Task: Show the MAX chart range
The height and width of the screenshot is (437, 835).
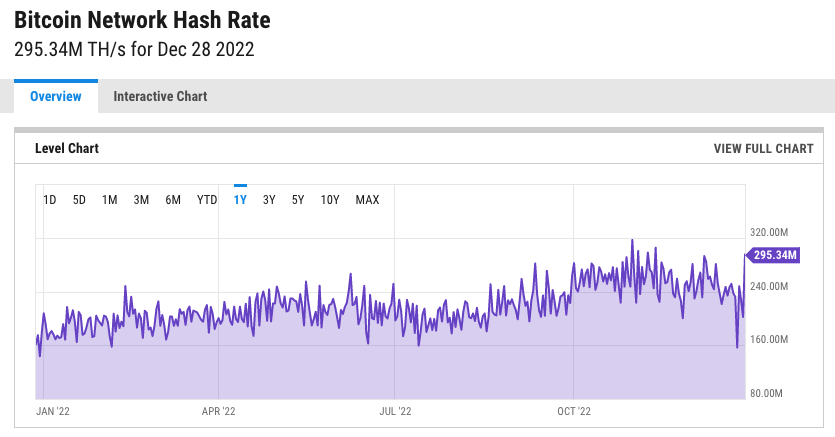Action: pos(367,200)
